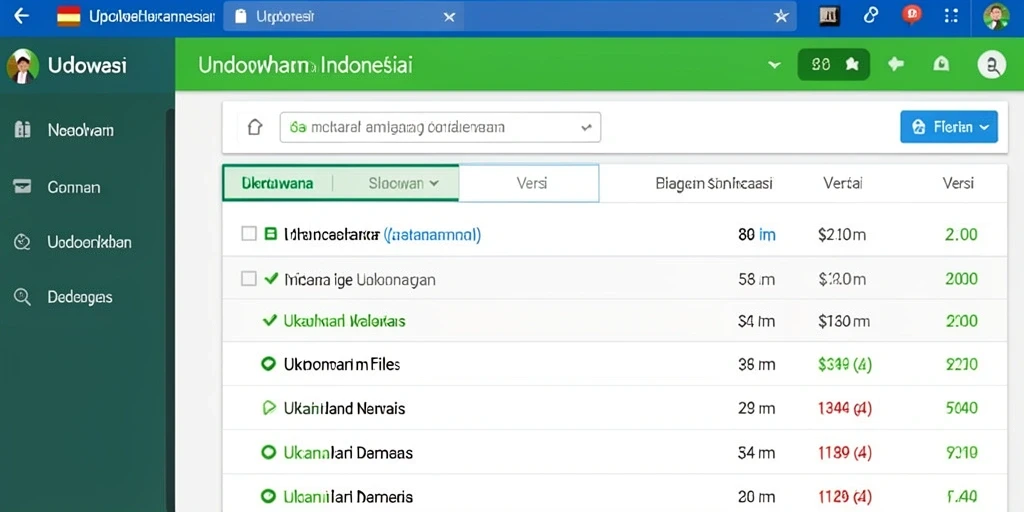Open Connan in the sidebar
Viewport: 1024px width, 512px height.
(74, 187)
